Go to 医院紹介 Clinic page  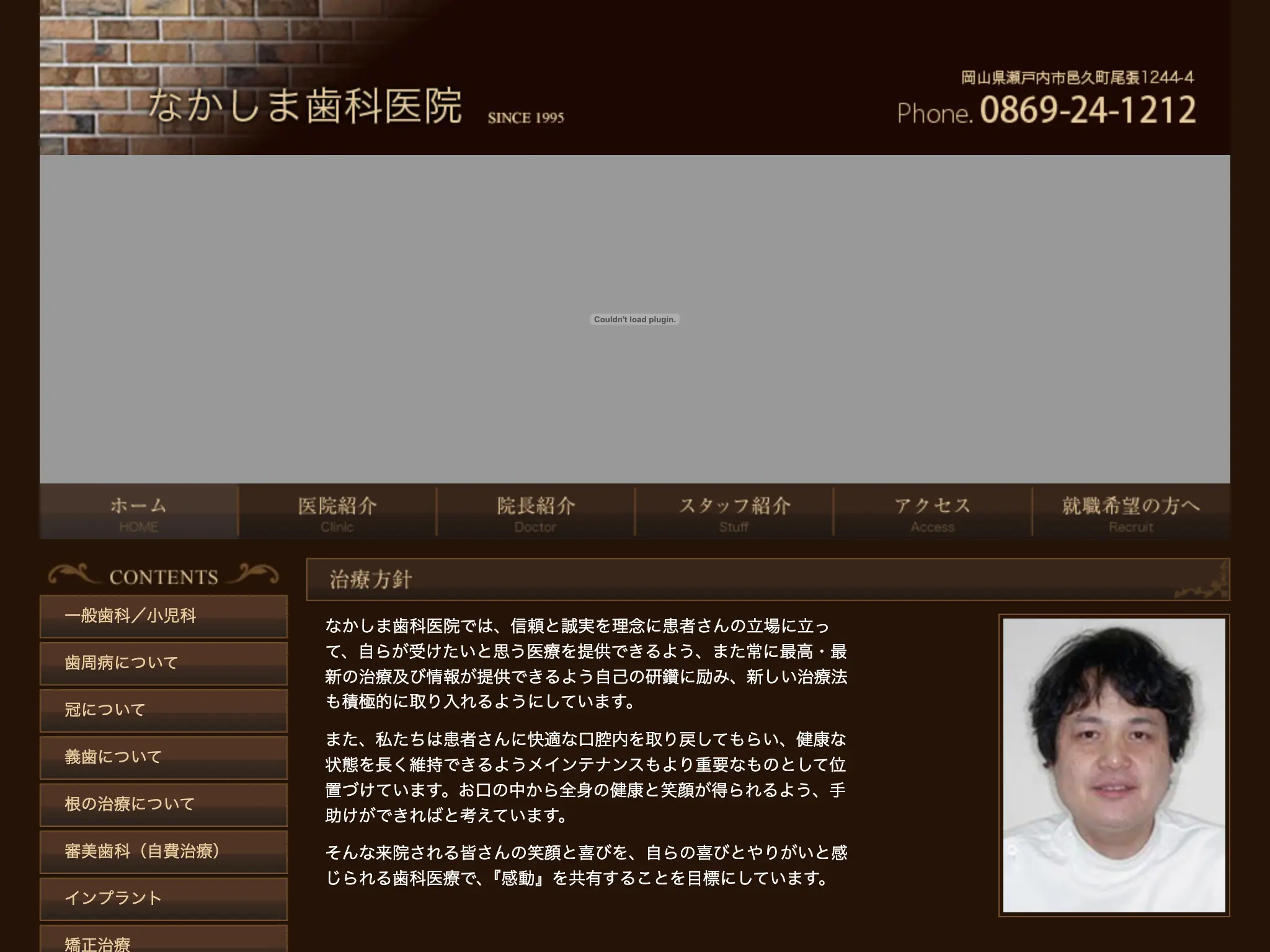click(x=337, y=512)
